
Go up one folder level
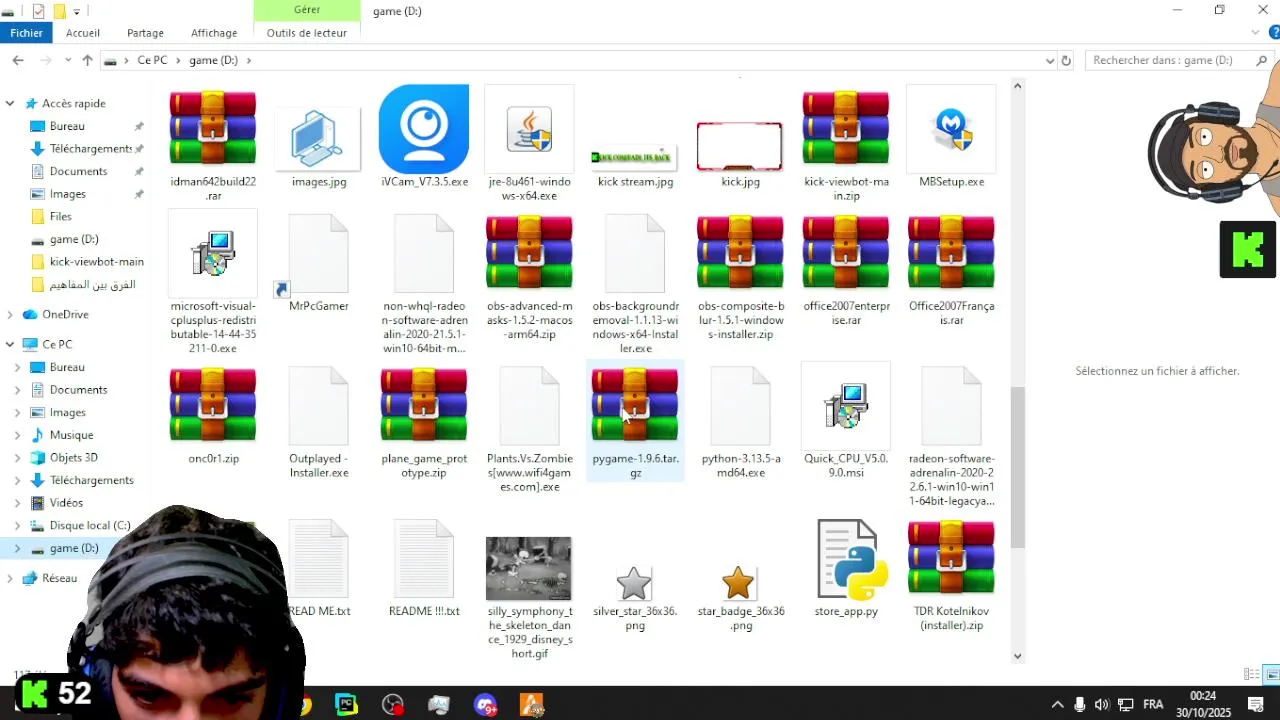click(x=87, y=60)
